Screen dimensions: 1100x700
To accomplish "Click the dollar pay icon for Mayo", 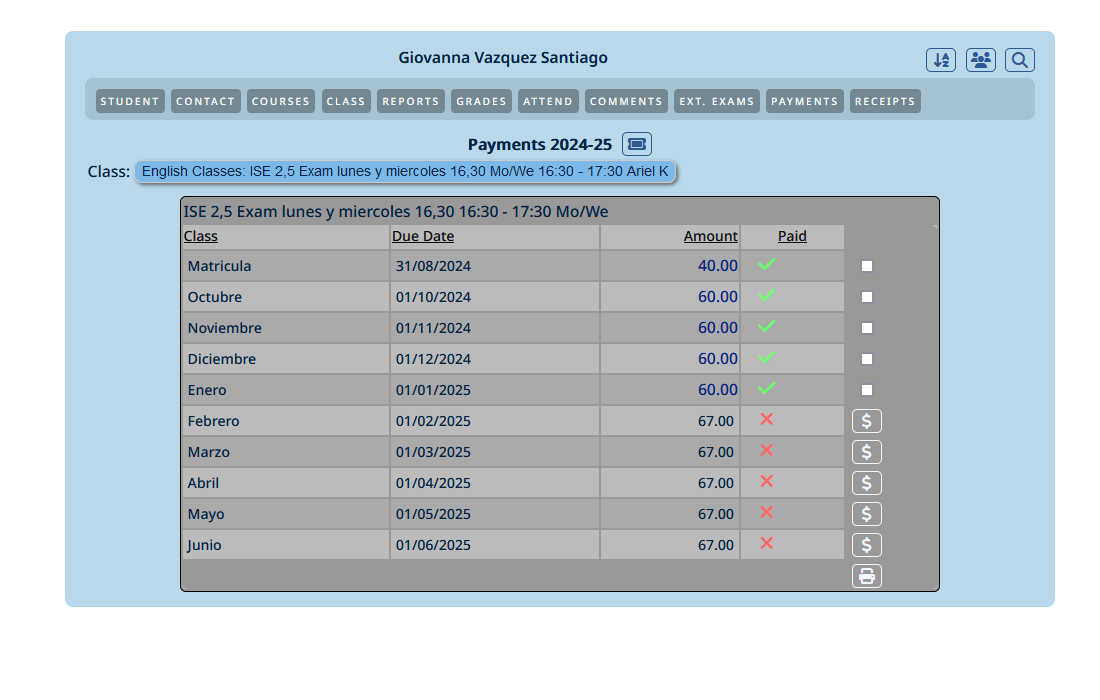I will (867, 514).
